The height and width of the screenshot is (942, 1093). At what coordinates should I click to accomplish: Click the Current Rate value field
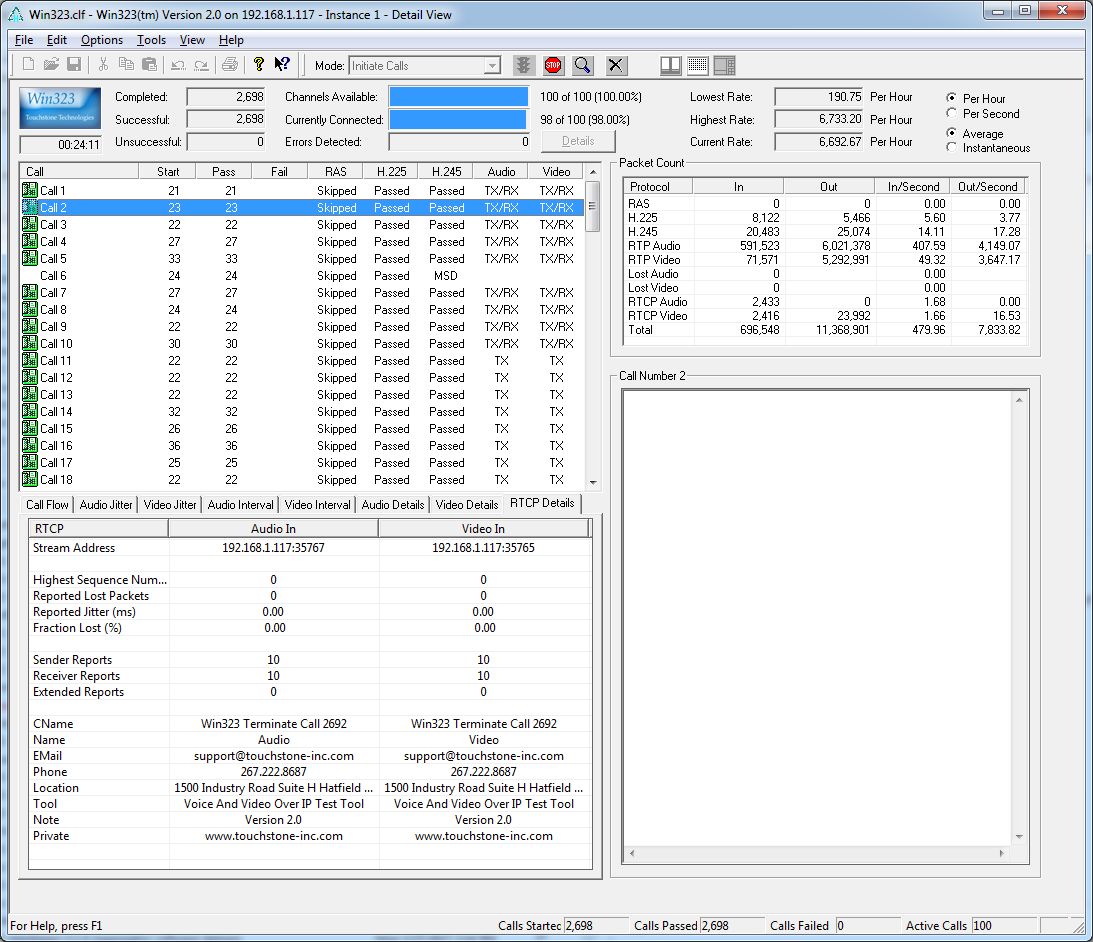click(818, 142)
